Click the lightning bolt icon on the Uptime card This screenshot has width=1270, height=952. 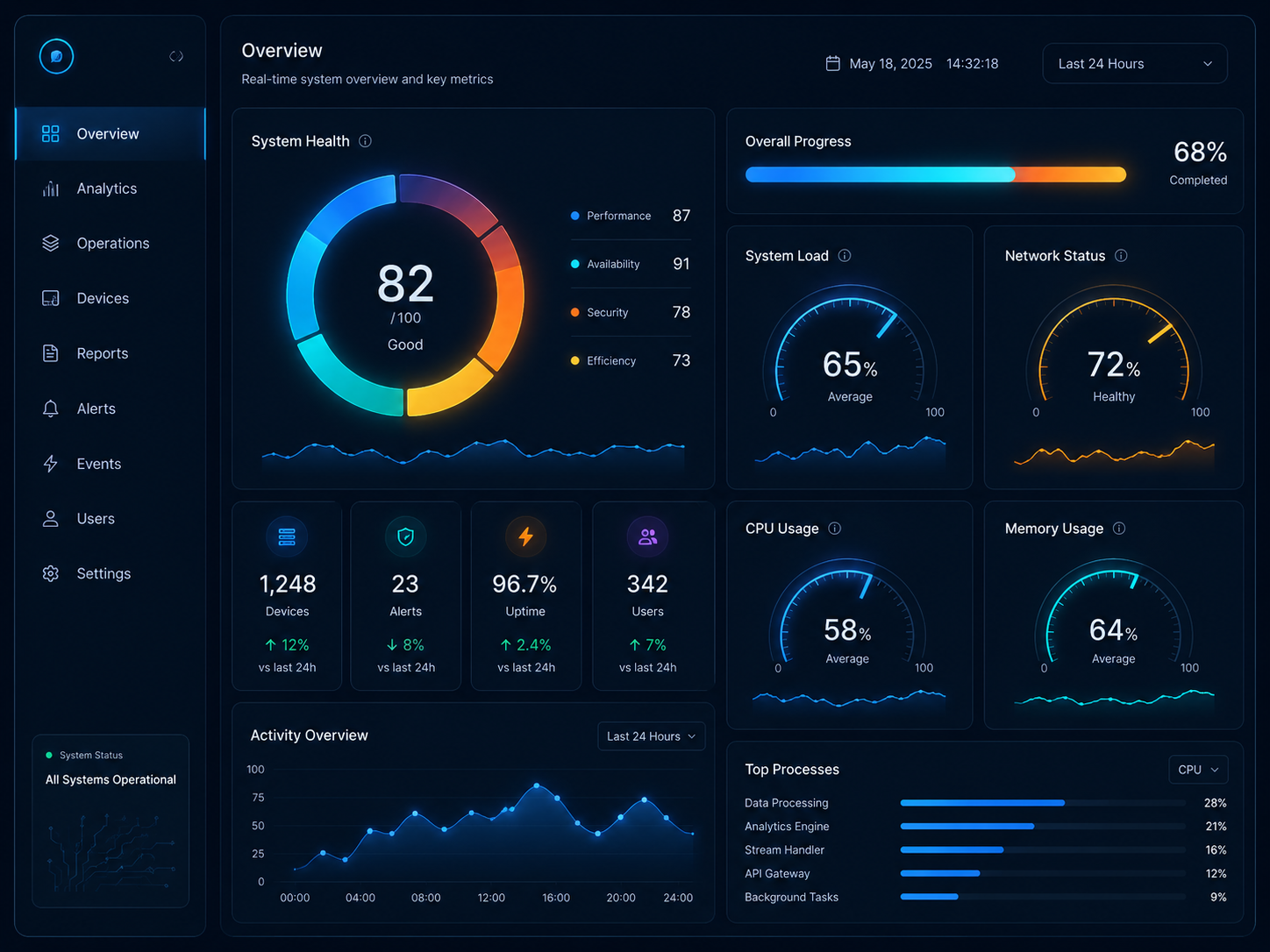pyautogui.click(x=525, y=536)
